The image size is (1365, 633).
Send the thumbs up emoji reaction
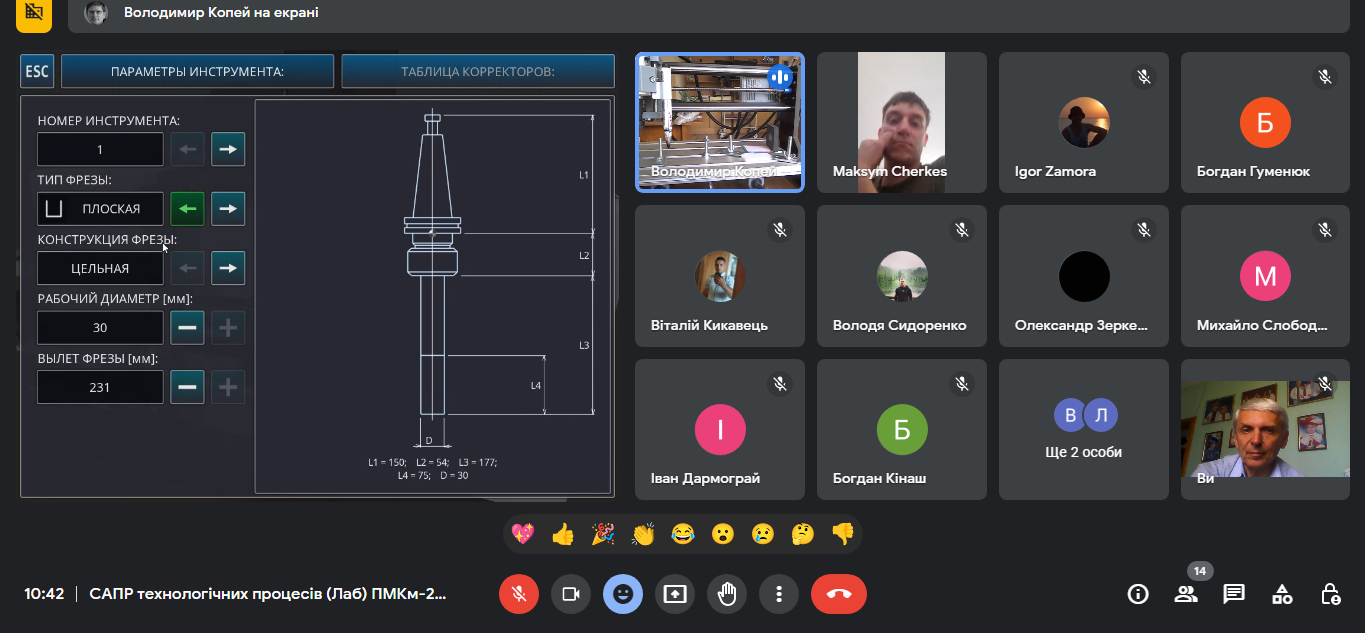563,534
